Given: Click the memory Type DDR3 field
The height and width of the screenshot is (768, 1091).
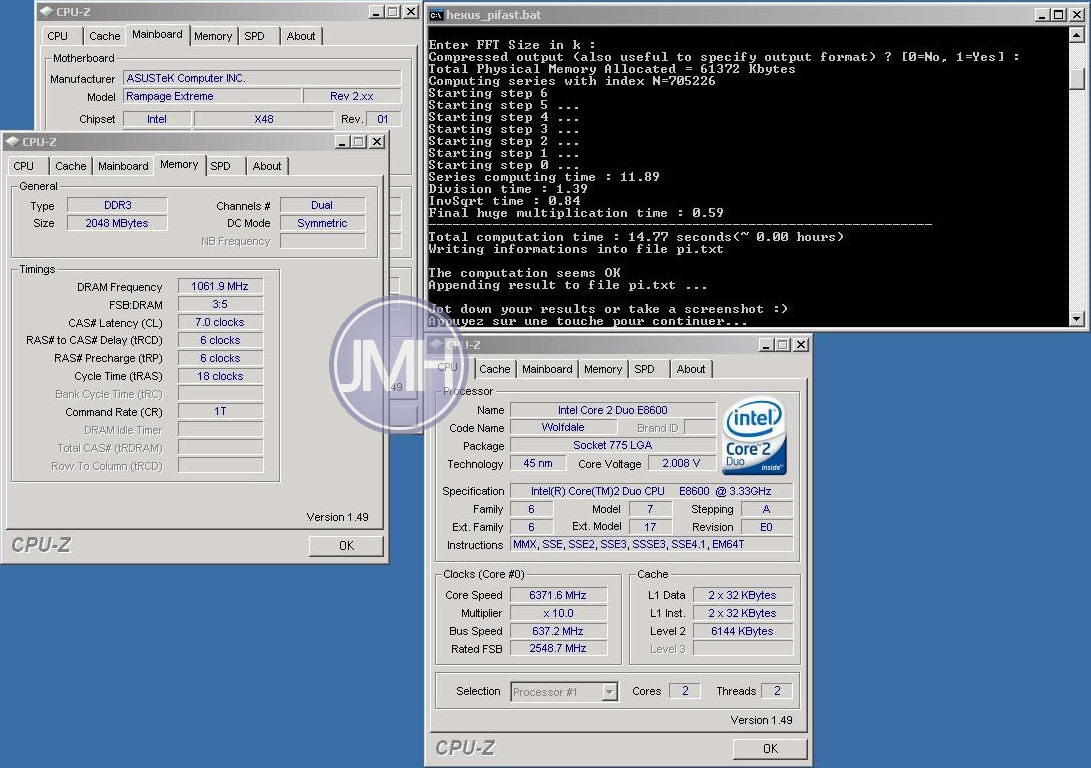Looking at the screenshot, I should click(x=117, y=205).
